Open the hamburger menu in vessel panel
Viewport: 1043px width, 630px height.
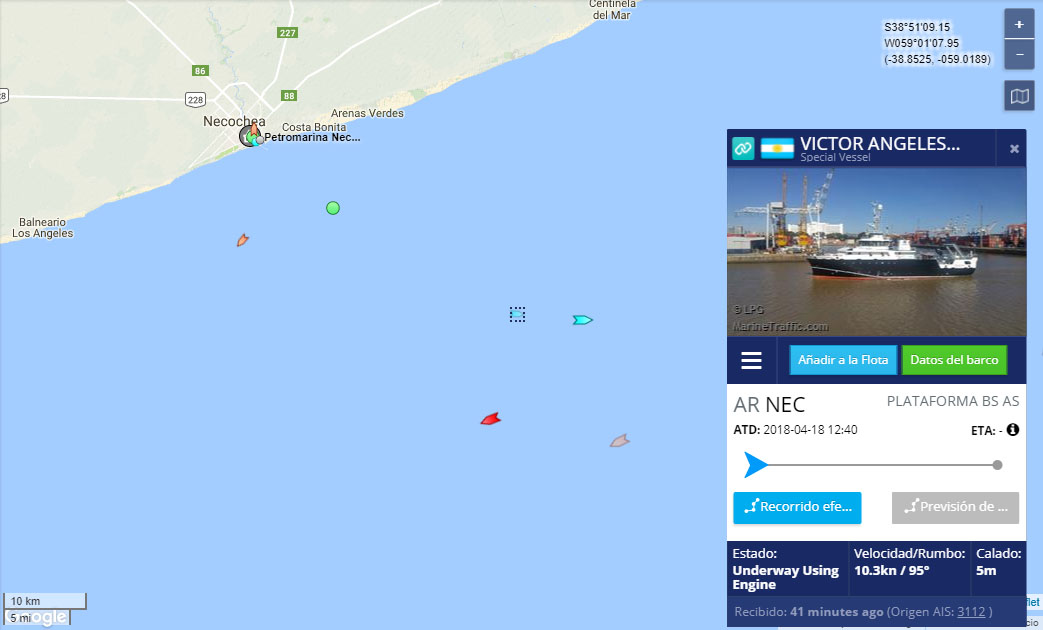(x=751, y=360)
